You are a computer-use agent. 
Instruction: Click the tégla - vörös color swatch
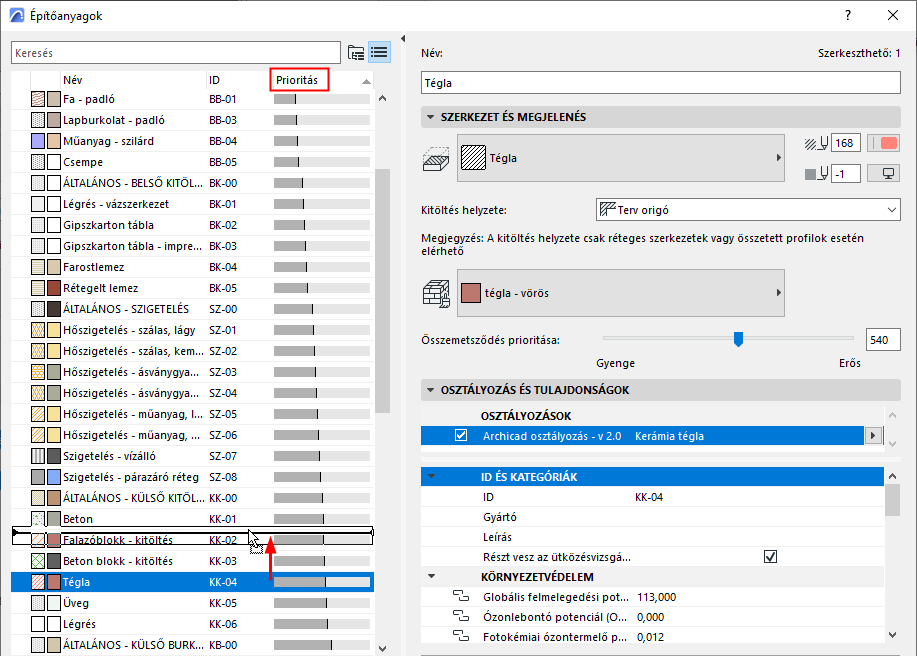(x=471, y=293)
